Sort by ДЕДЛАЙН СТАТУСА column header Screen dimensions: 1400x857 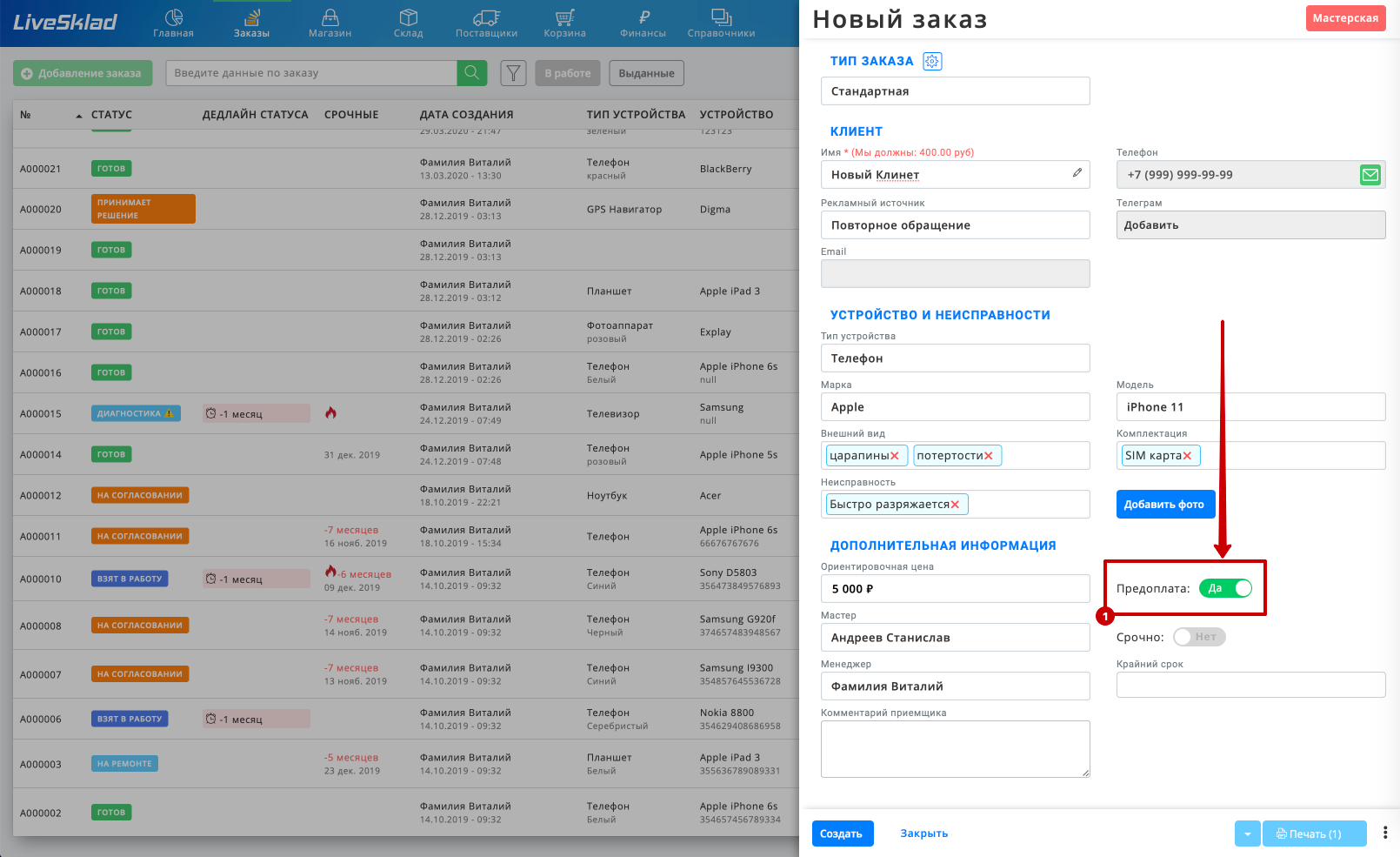(255, 115)
